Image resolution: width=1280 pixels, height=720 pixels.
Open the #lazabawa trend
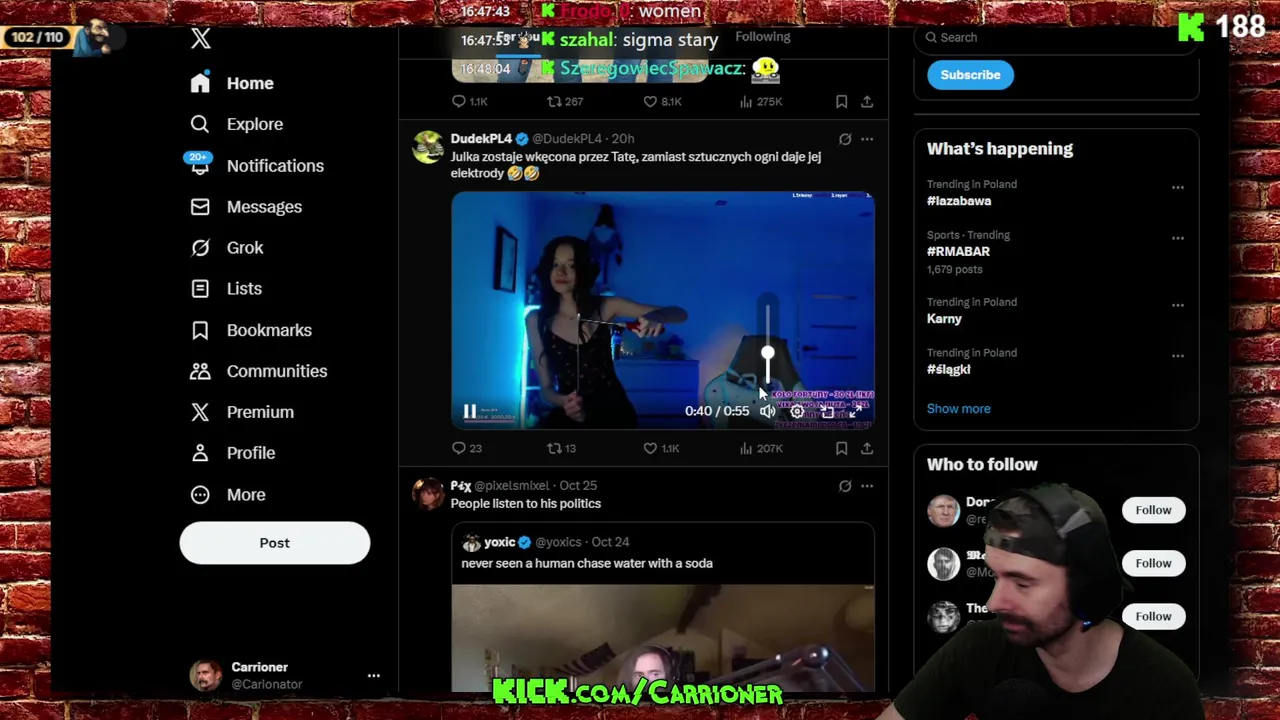click(959, 201)
